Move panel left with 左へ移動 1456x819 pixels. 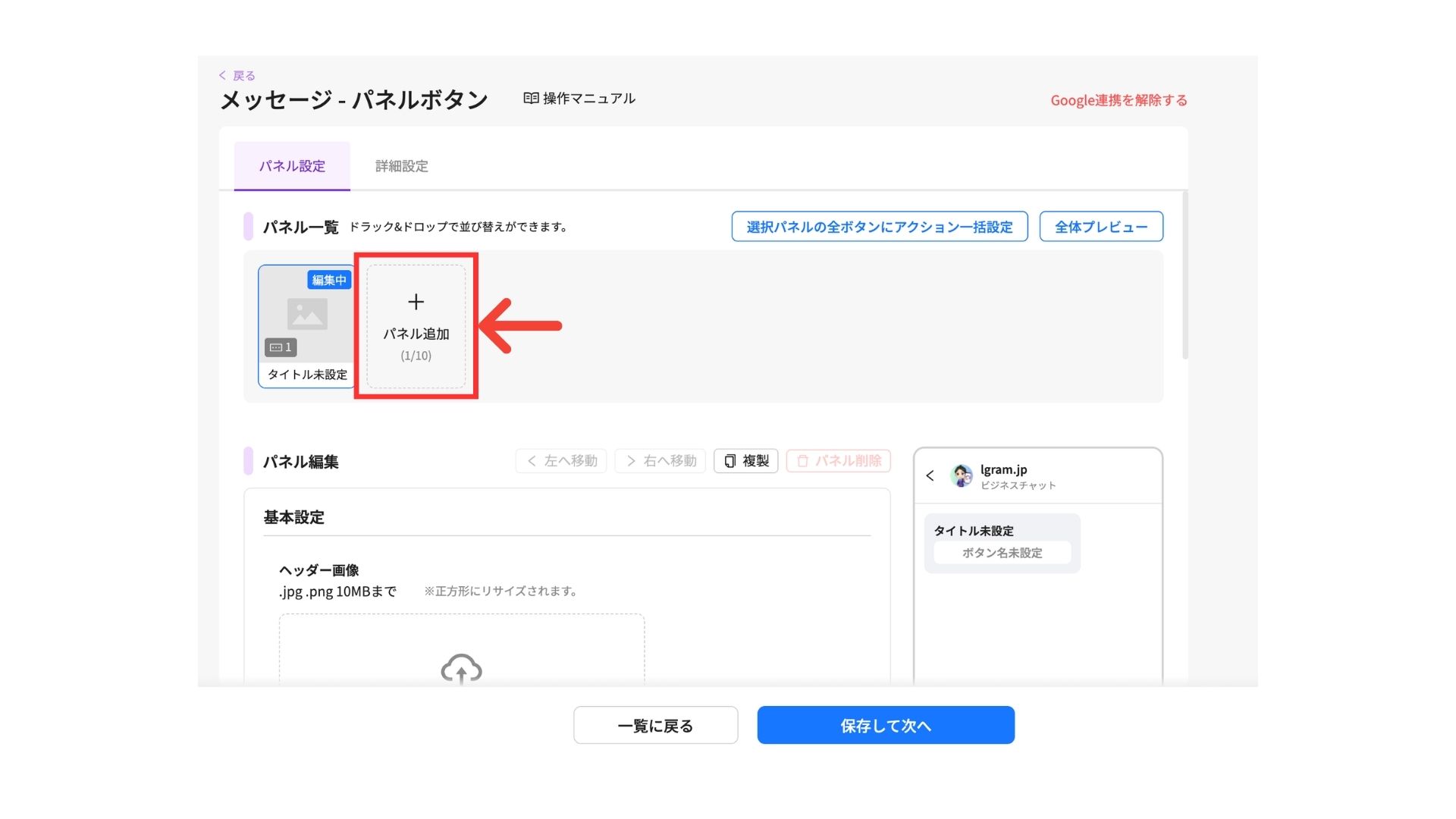561,461
